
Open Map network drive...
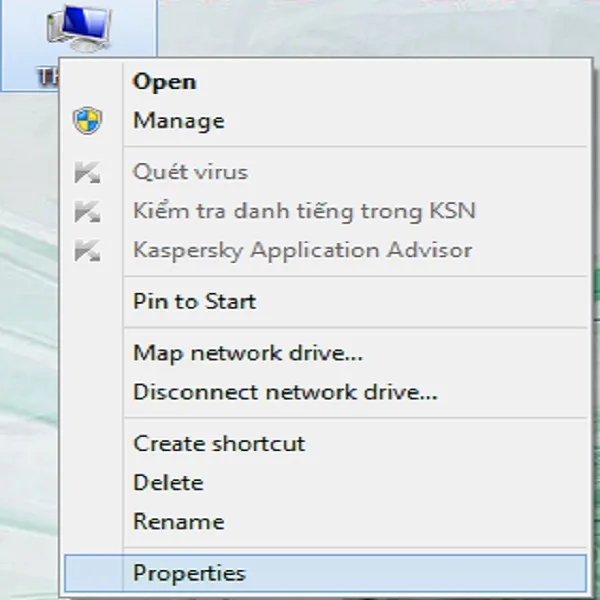pos(325,353)
